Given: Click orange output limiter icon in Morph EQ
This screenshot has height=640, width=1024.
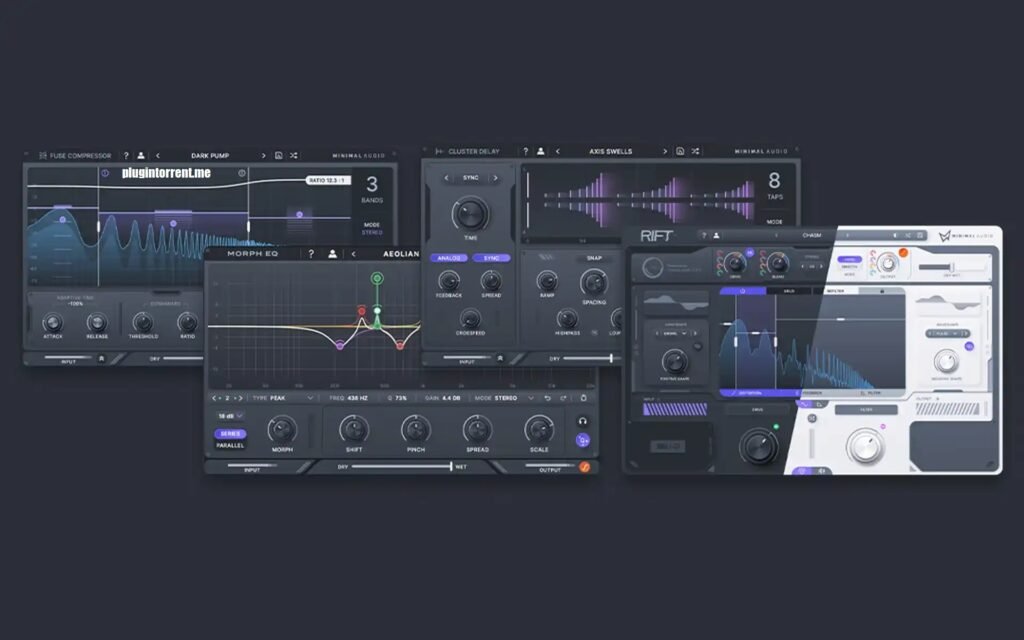Looking at the screenshot, I should pos(584,467).
